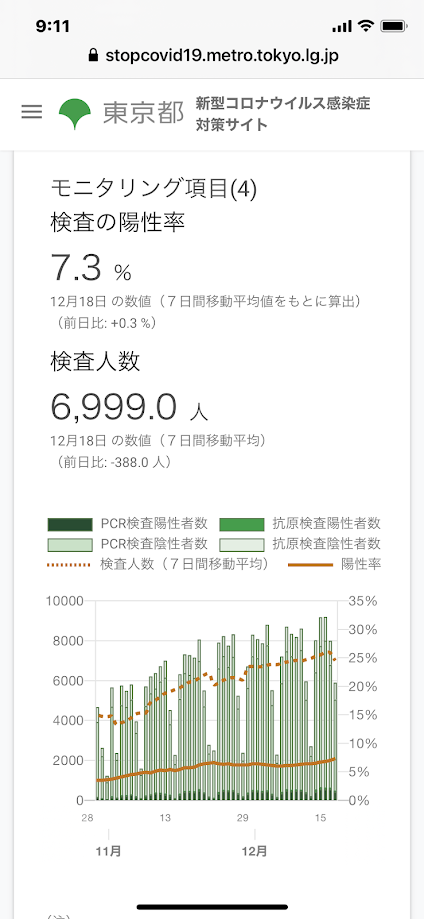Tap the Wi-Fi status icon
The image size is (424, 919).
click(x=366, y=26)
